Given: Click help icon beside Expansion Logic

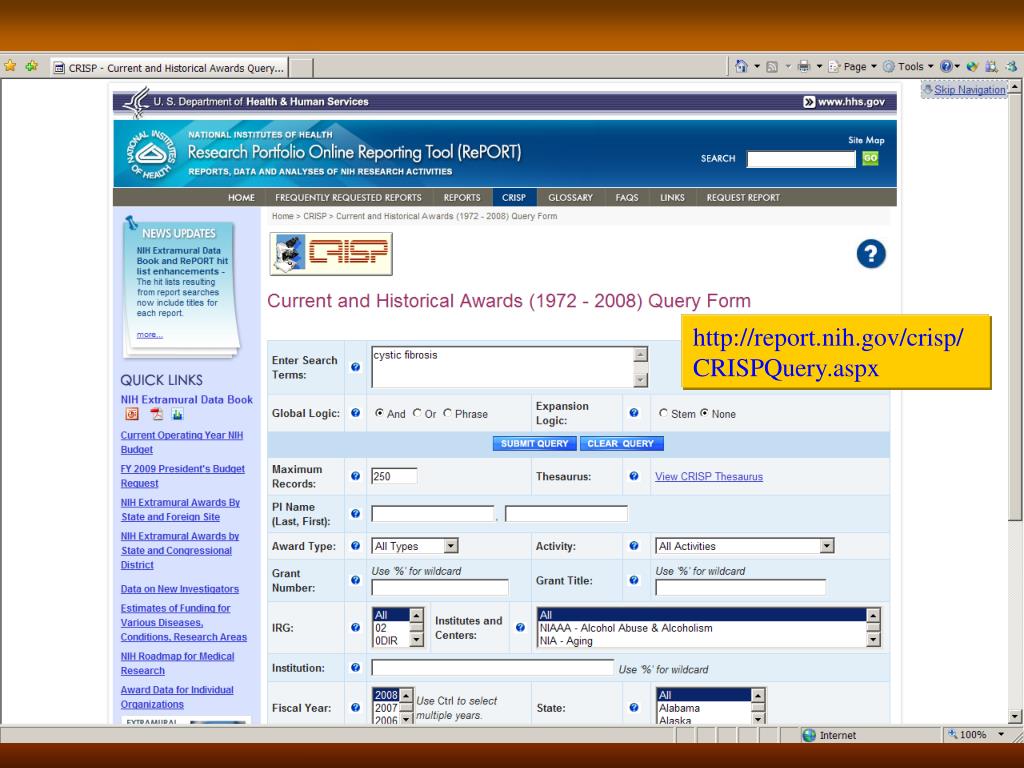Looking at the screenshot, I should pos(633,413).
